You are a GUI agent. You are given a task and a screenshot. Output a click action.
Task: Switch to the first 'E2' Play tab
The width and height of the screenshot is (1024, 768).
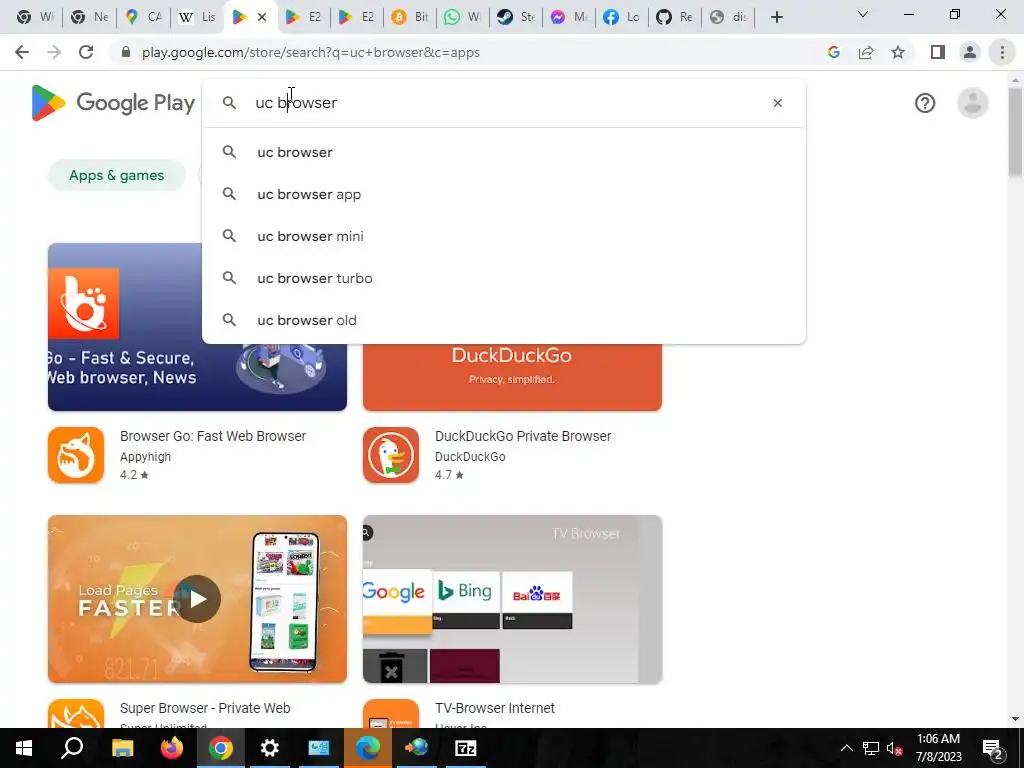coord(304,17)
